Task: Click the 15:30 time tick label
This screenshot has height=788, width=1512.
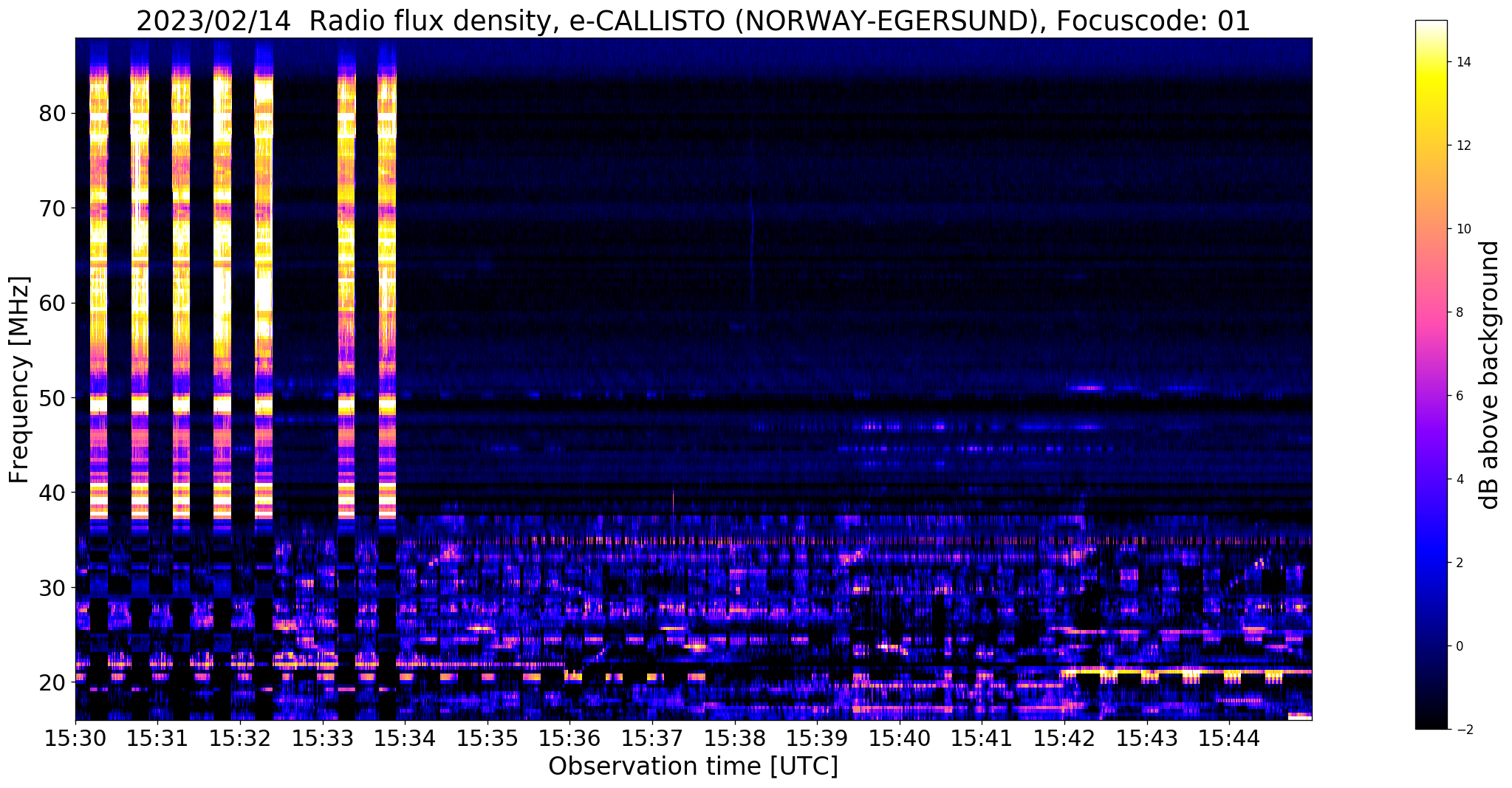Action: pos(75,738)
